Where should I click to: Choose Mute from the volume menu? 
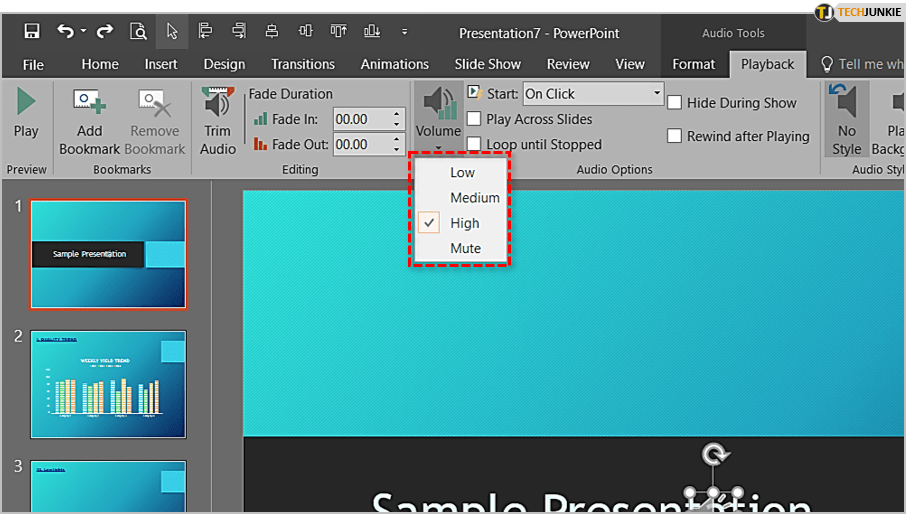(x=465, y=248)
